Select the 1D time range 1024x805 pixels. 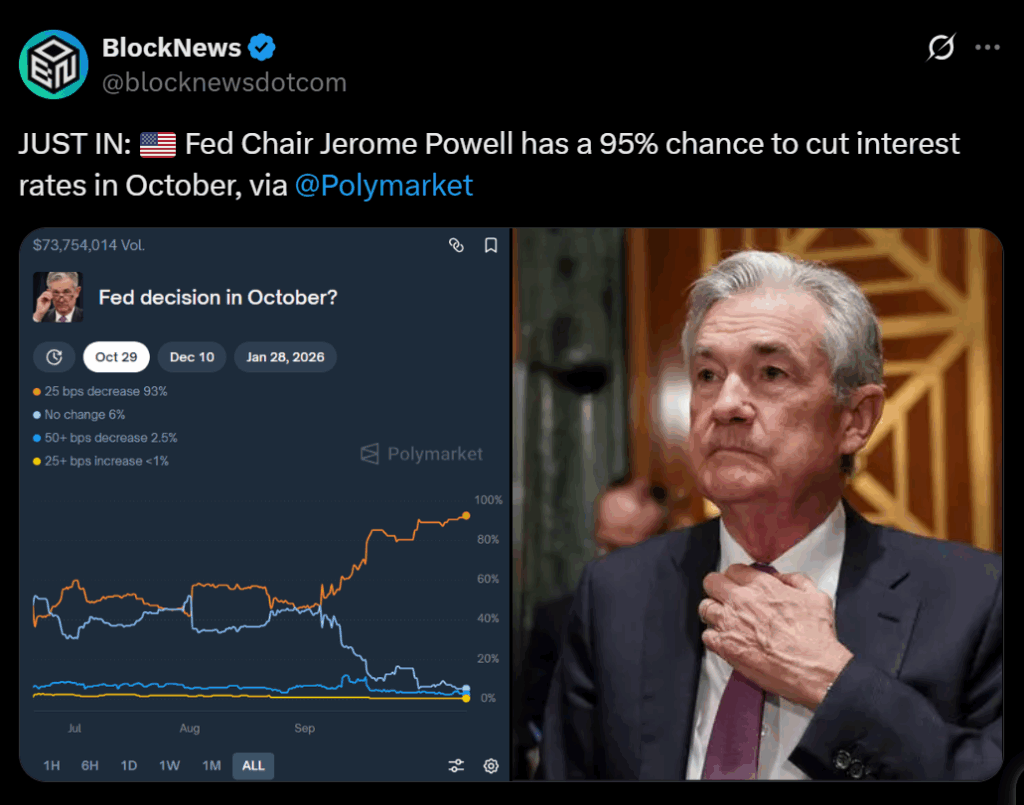(x=129, y=766)
